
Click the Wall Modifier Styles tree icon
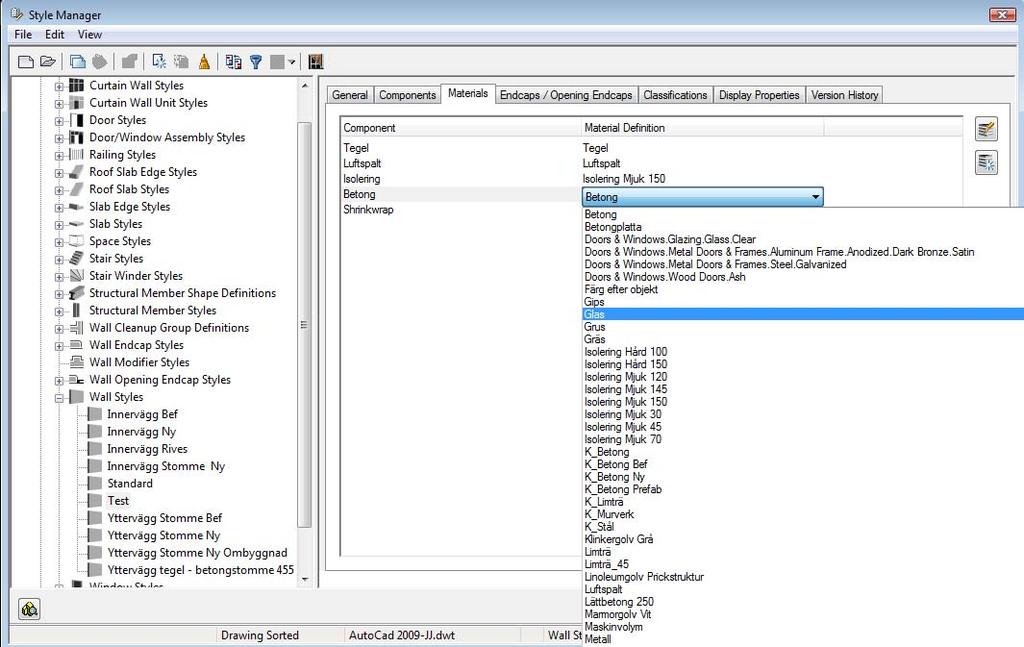(76, 362)
